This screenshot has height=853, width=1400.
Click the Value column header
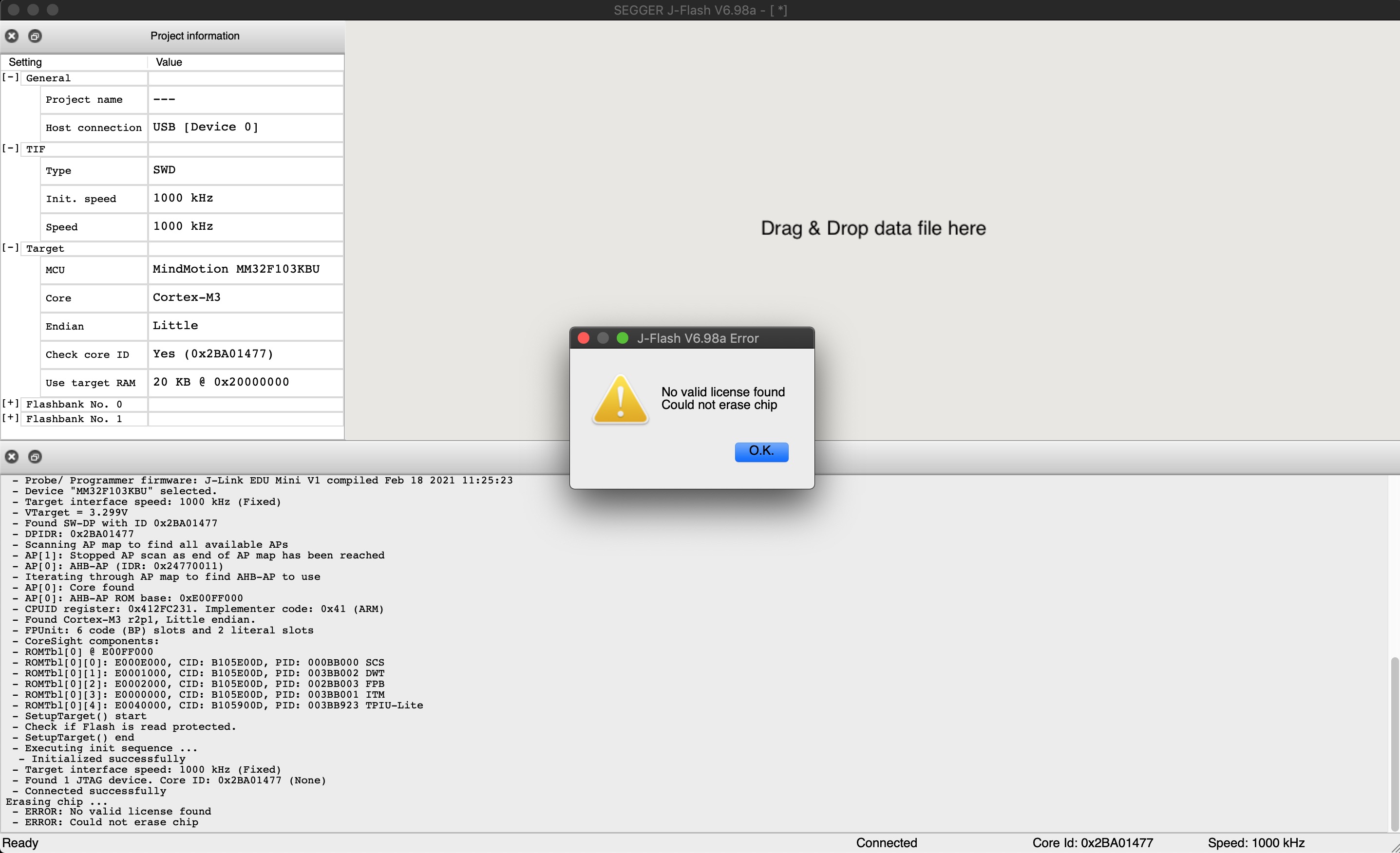pyautogui.click(x=246, y=62)
